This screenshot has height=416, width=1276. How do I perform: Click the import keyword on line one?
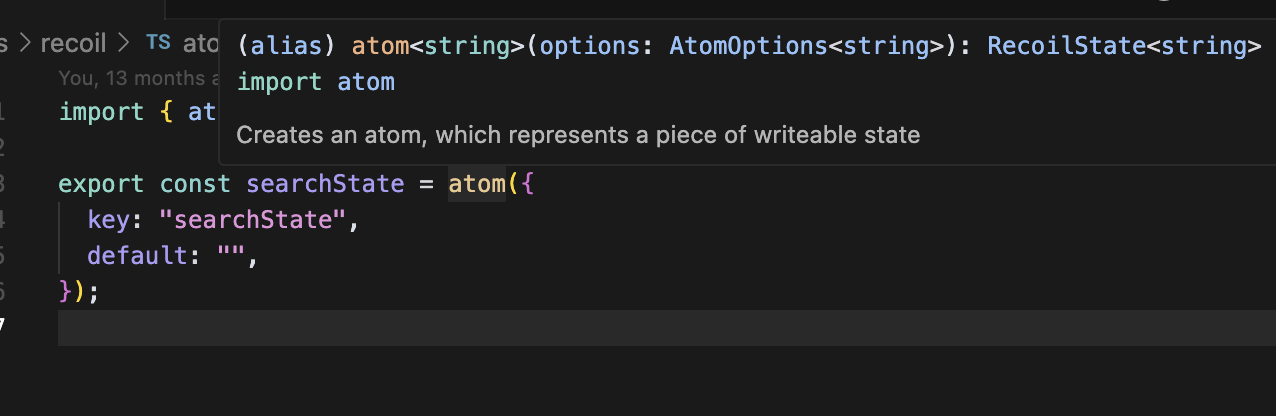[102, 112]
